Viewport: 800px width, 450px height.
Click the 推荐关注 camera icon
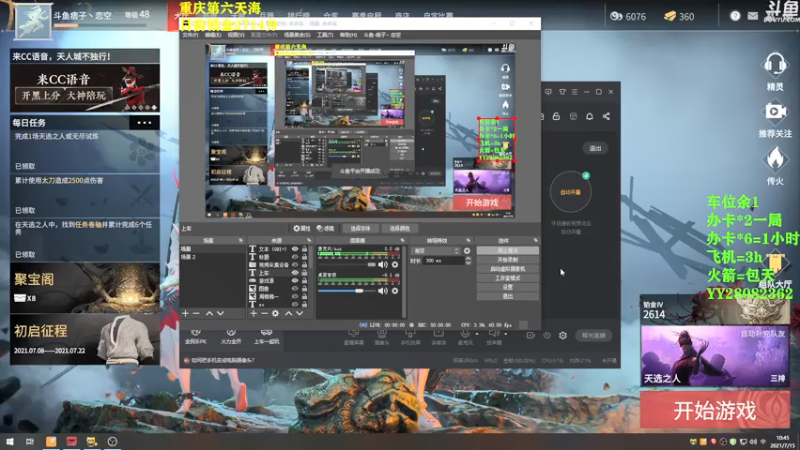click(x=775, y=112)
